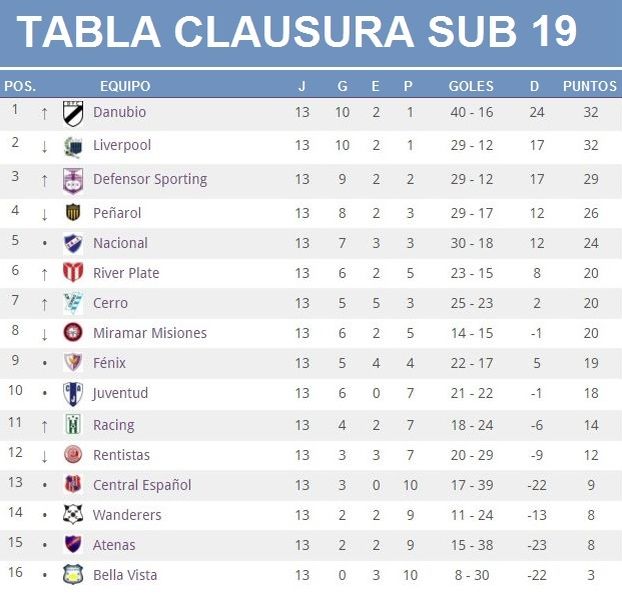This screenshot has height=599, width=622.
Task: Click the Peñarol yellow-black shield icon
Action: pyautogui.click(x=73, y=212)
